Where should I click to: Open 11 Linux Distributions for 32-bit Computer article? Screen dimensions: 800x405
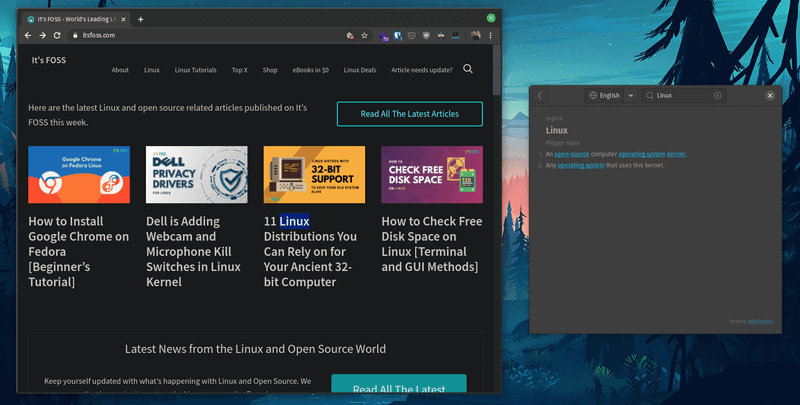pyautogui.click(x=310, y=251)
